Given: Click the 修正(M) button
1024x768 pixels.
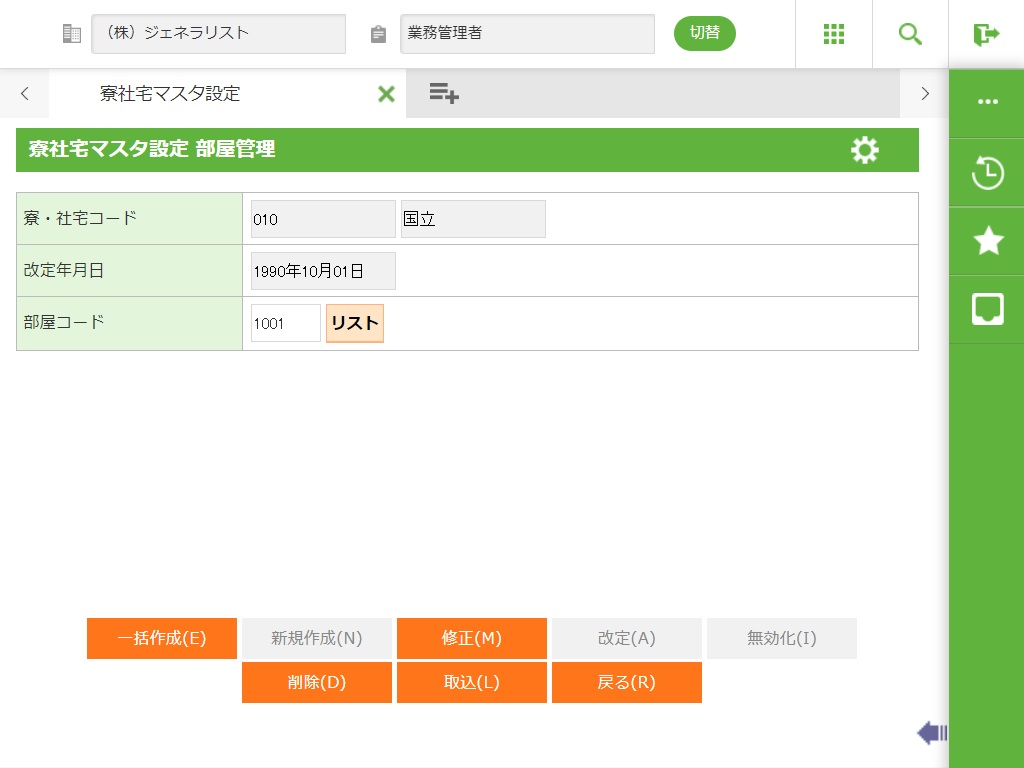Looking at the screenshot, I should (x=472, y=638).
